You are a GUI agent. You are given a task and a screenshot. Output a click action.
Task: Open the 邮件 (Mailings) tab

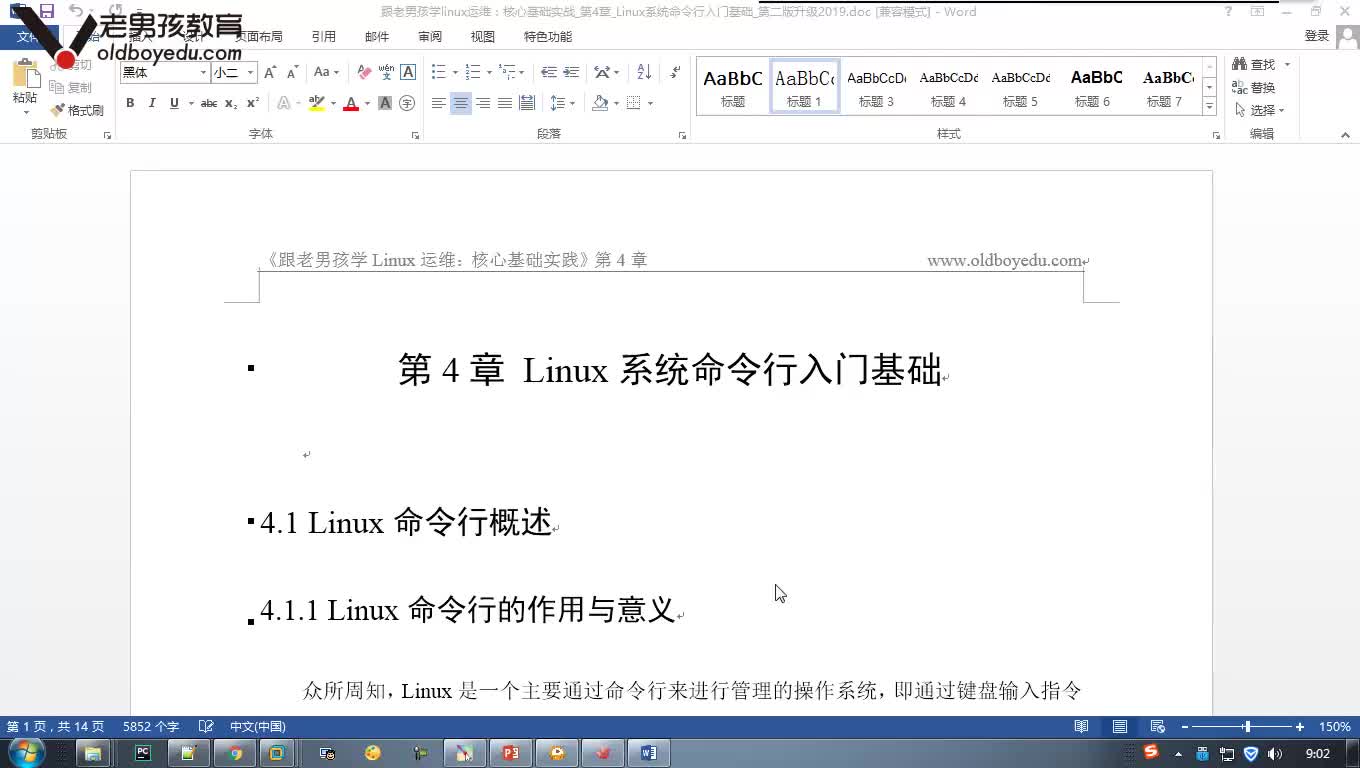377,36
